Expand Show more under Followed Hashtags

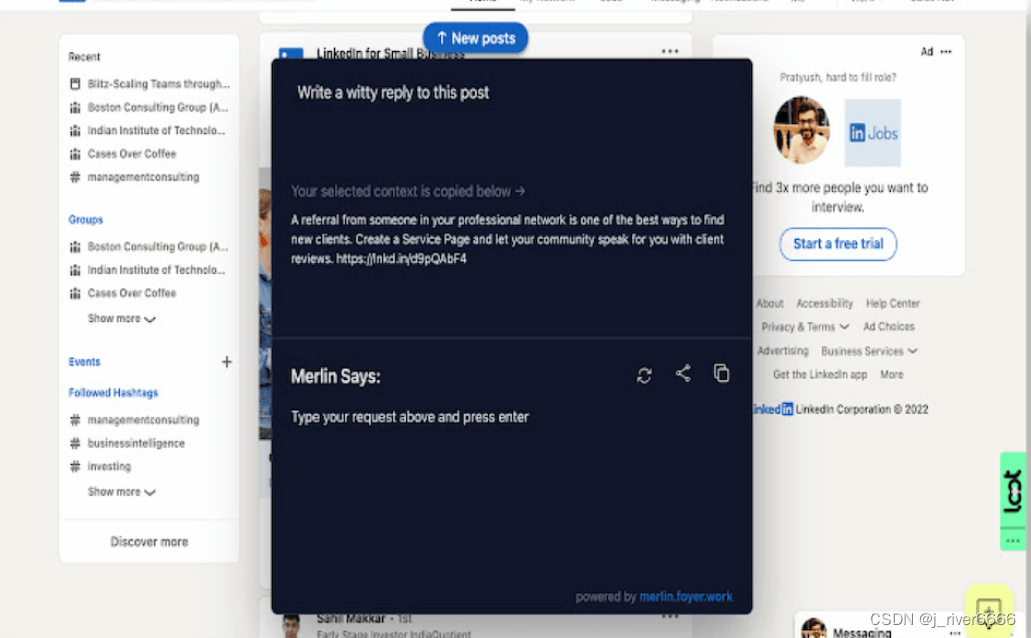[121, 492]
